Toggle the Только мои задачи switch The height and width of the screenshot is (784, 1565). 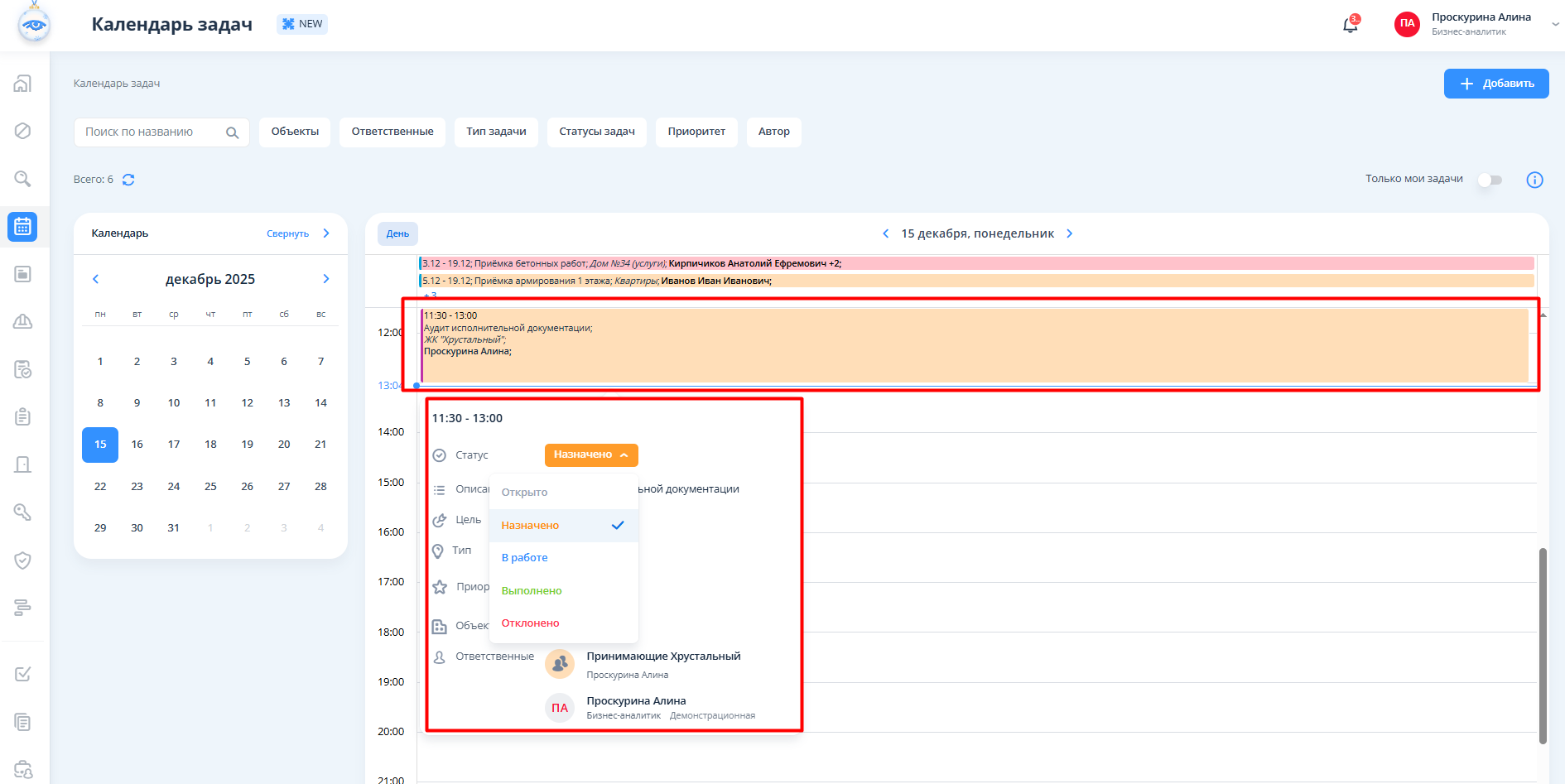(1490, 180)
